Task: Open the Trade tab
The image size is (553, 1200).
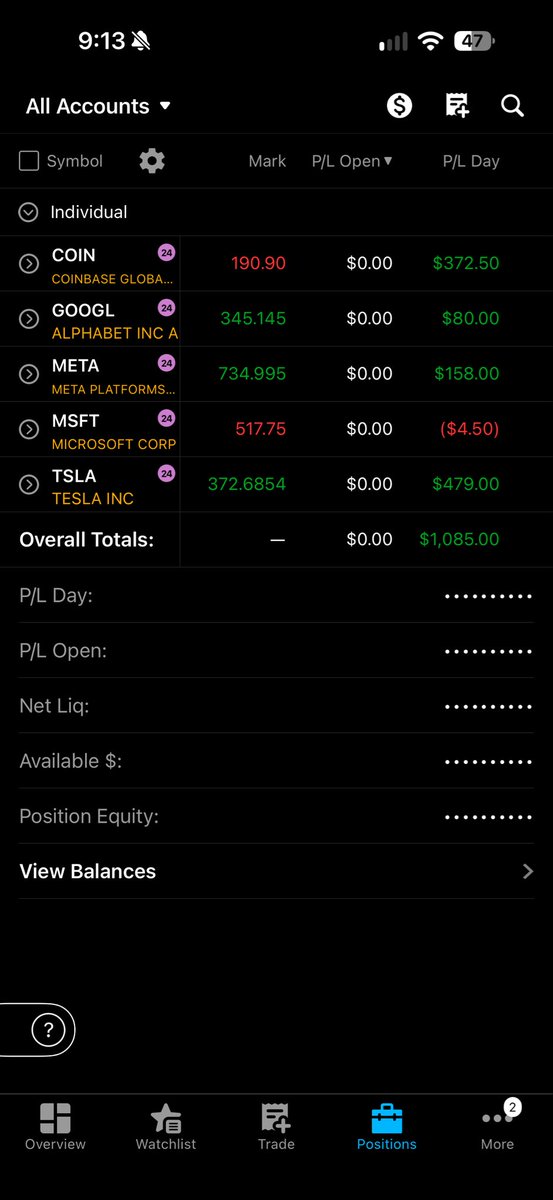Action: click(276, 1128)
